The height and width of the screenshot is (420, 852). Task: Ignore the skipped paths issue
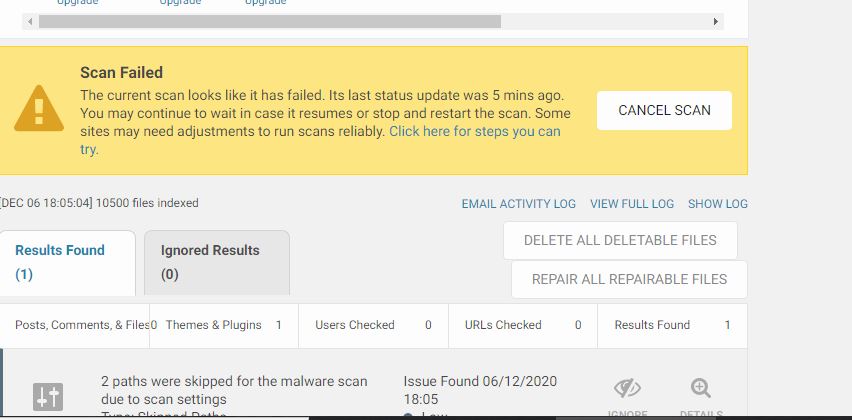627,389
